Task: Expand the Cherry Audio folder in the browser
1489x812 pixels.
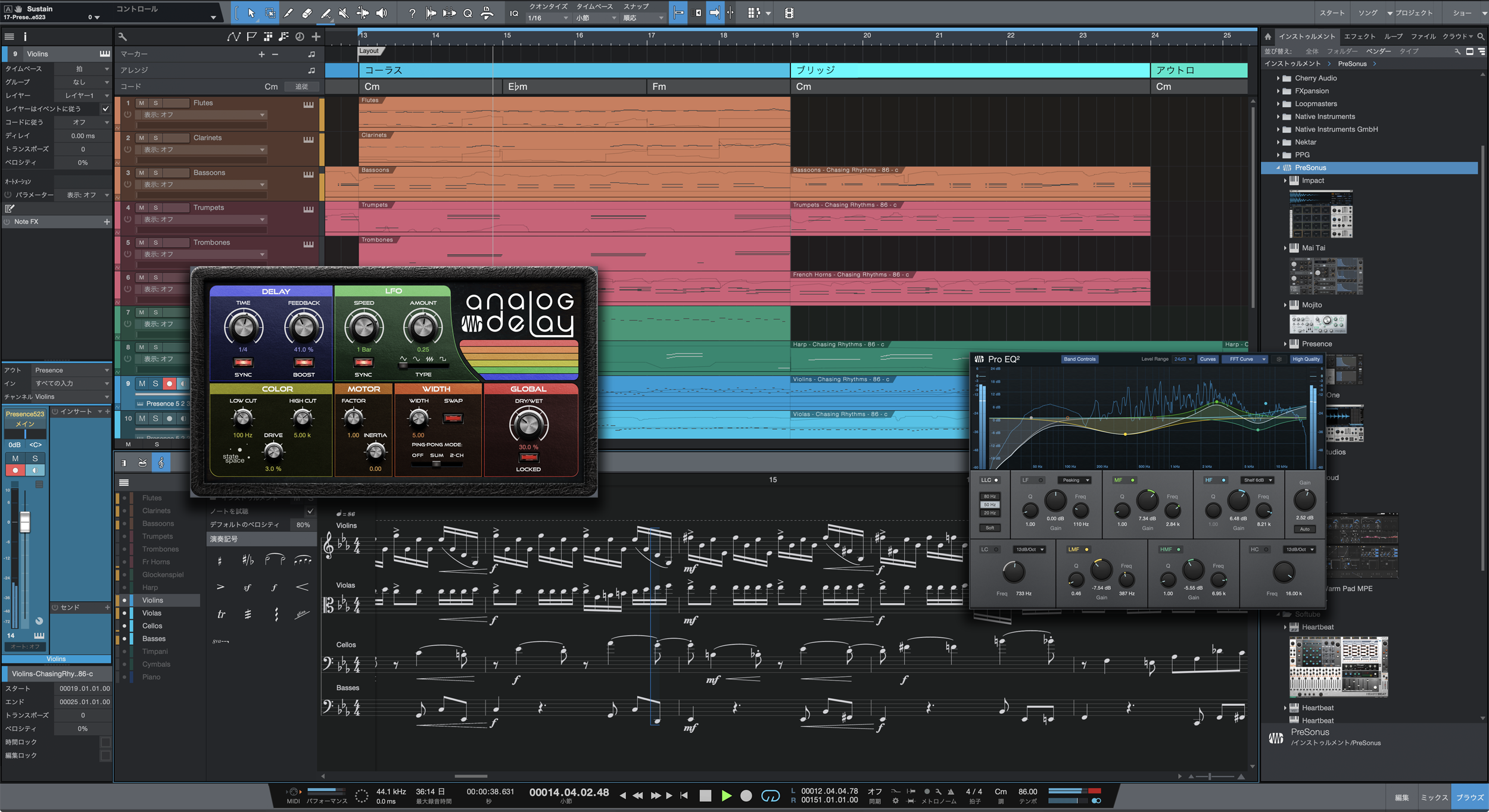Action: [x=1278, y=78]
